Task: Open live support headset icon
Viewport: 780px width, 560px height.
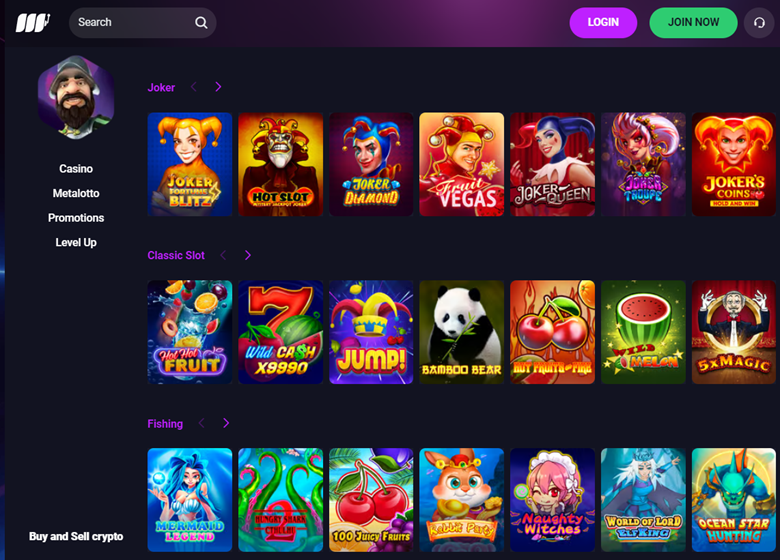Action: (759, 22)
